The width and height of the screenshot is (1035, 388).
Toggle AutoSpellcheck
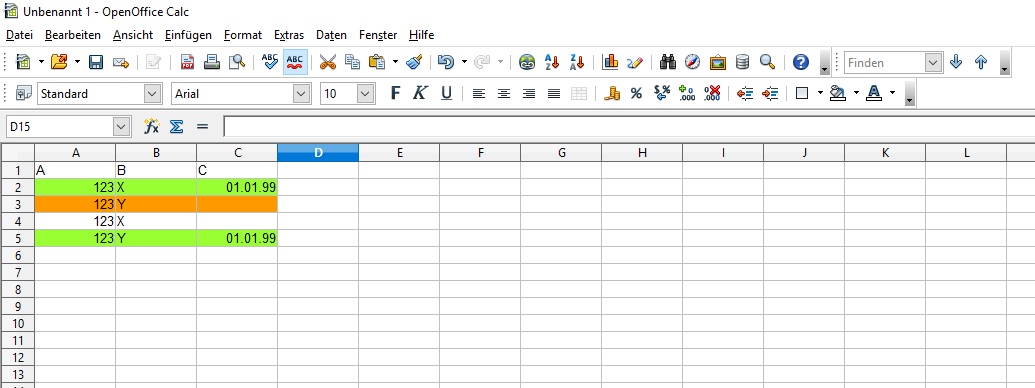pos(295,62)
